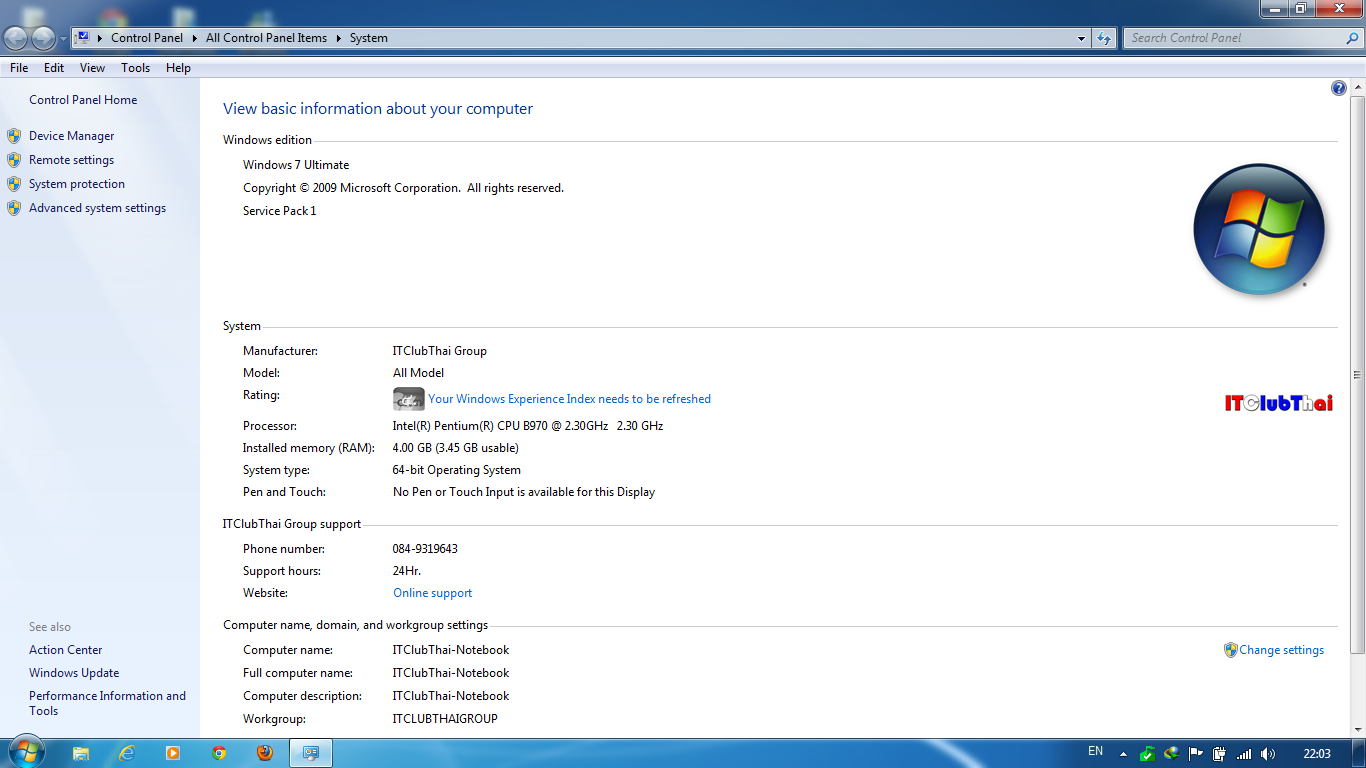Click the Windows 7 Ultimate edition text

(296, 165)
